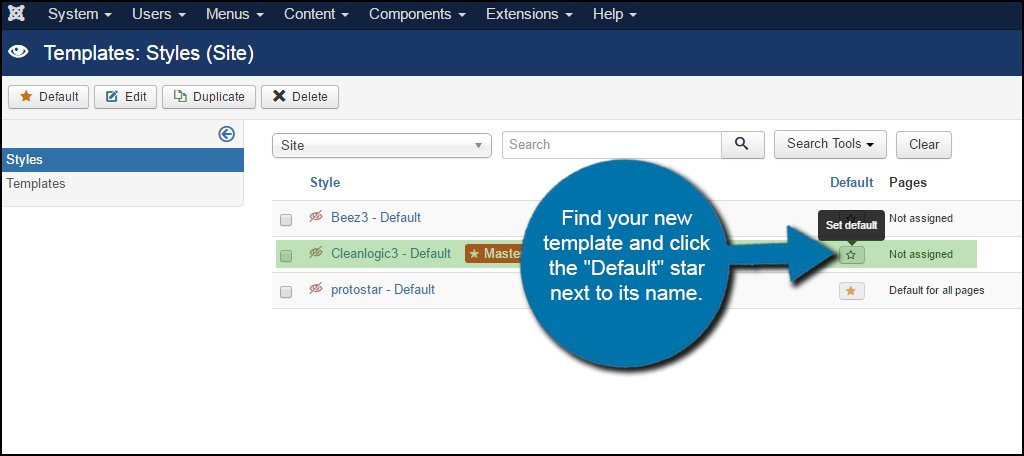Click the Master badge on Cleanlogic3
1024x456 pixels.
[494, 253]
